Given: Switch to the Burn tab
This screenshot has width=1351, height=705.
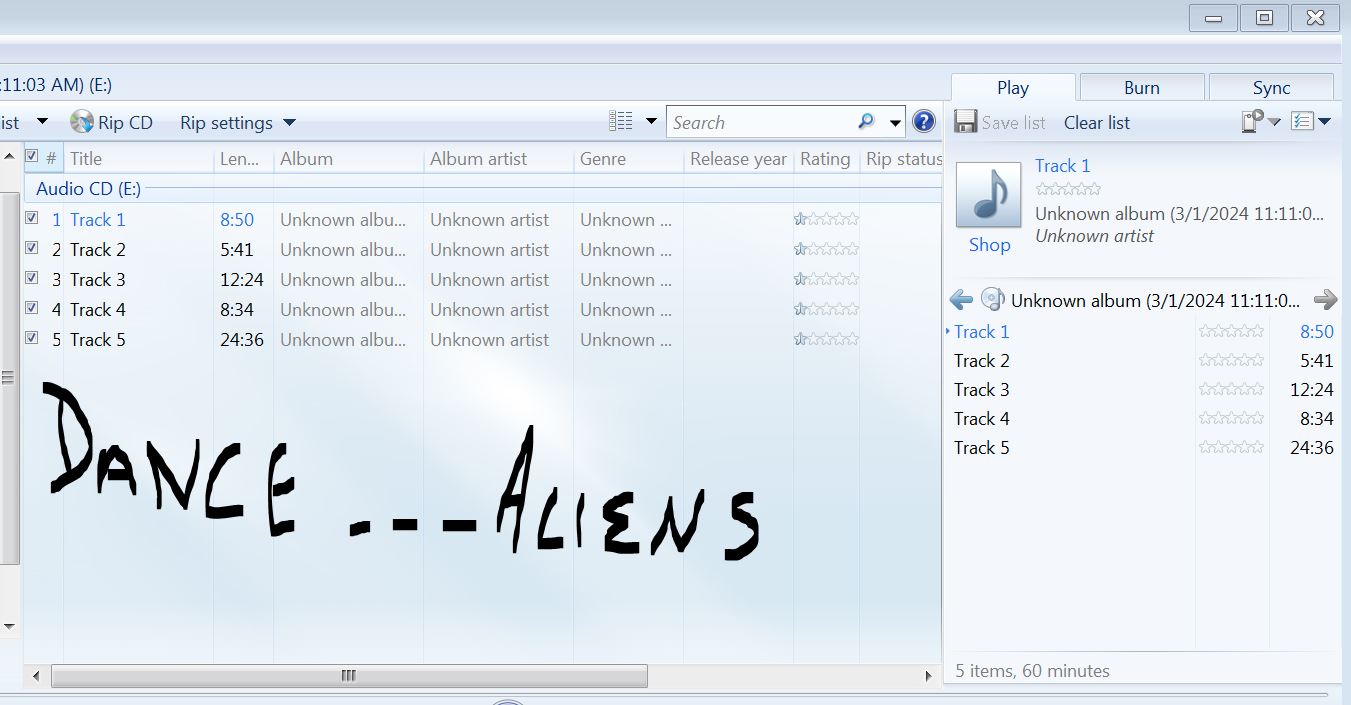Looking at the screenshot, I should click(1141, 88).
